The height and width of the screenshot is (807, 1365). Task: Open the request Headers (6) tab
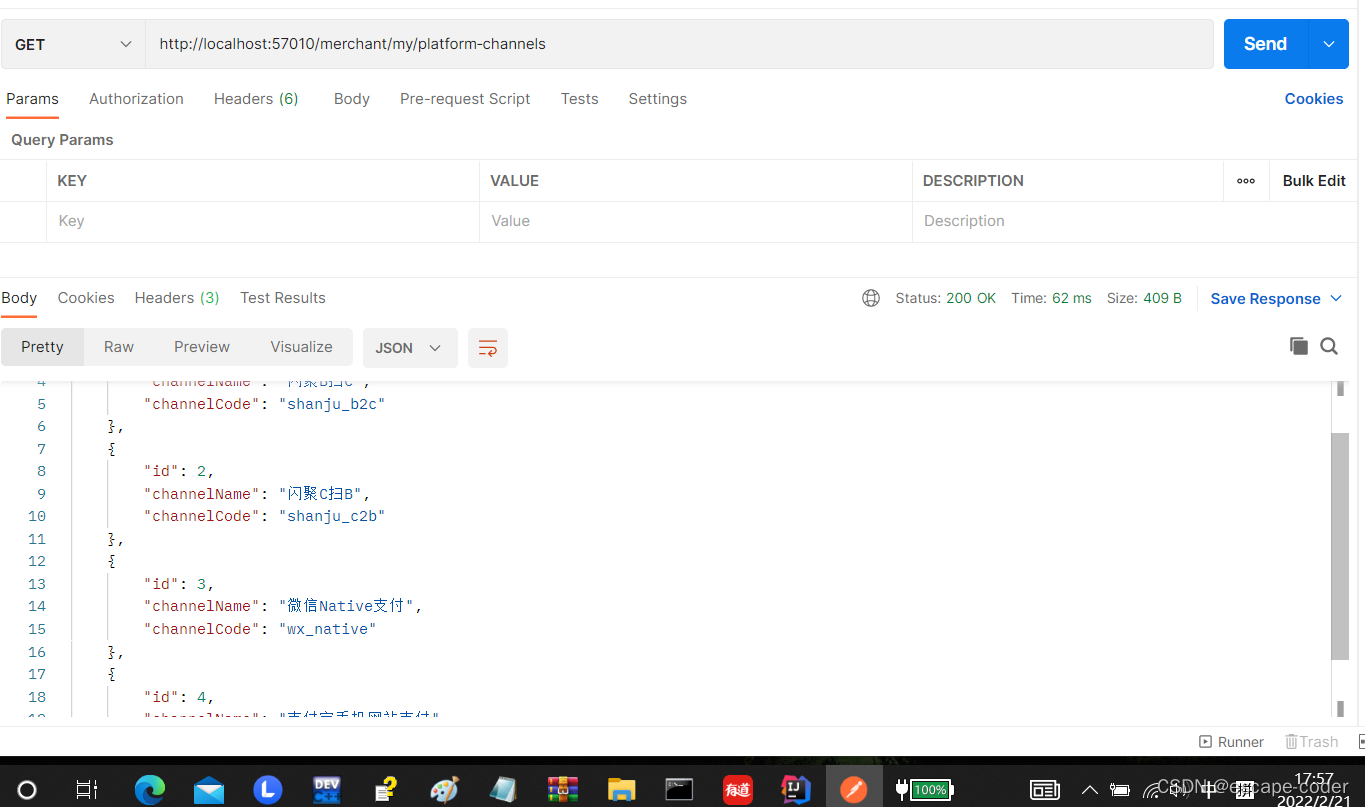coord(256,99)
